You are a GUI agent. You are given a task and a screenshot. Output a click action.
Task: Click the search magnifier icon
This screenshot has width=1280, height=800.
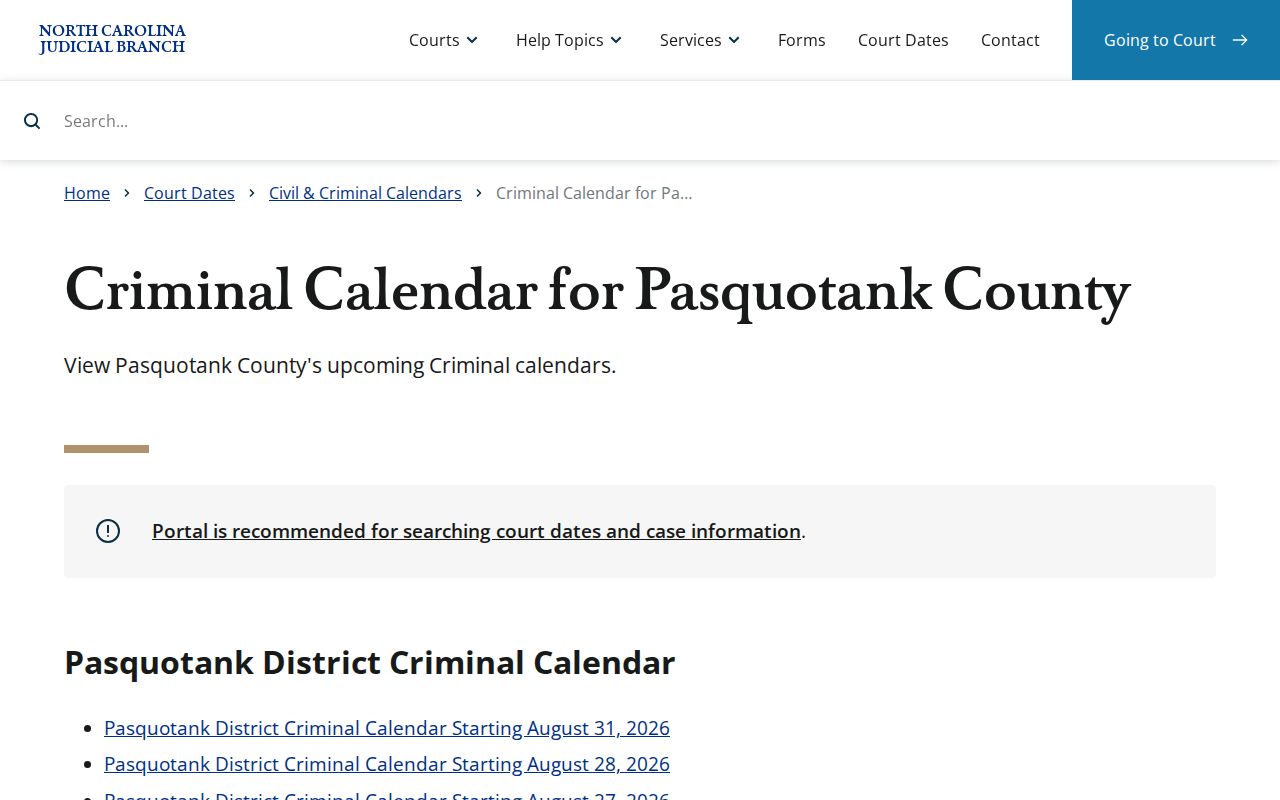(x=32, y=121)
